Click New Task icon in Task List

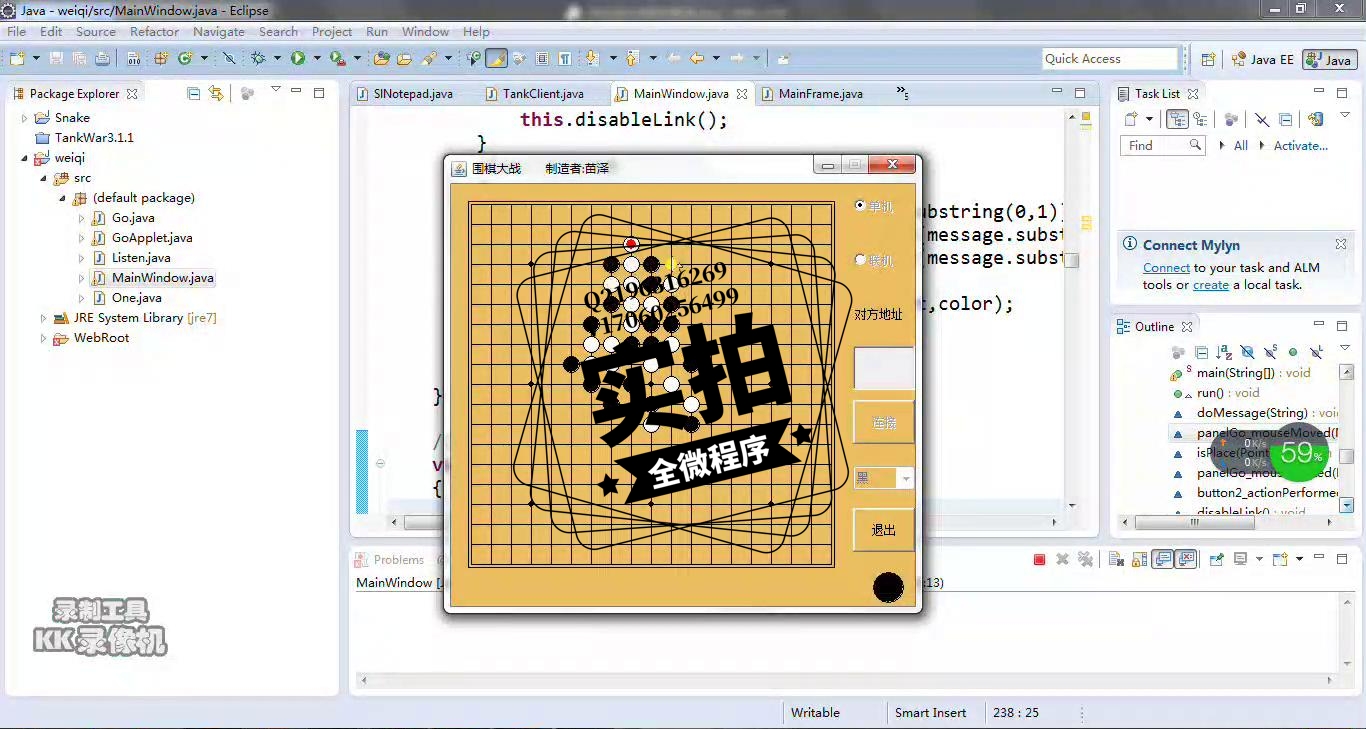click(1131, 119)
